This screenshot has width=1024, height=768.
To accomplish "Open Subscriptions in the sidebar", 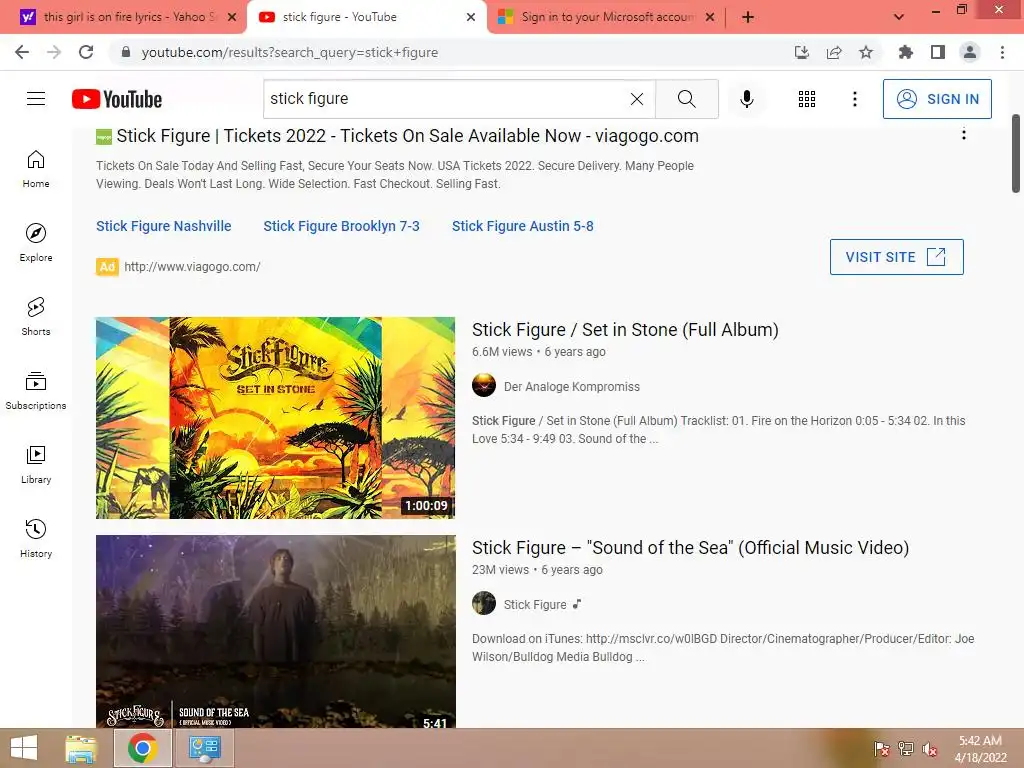I will coord(36,391).
